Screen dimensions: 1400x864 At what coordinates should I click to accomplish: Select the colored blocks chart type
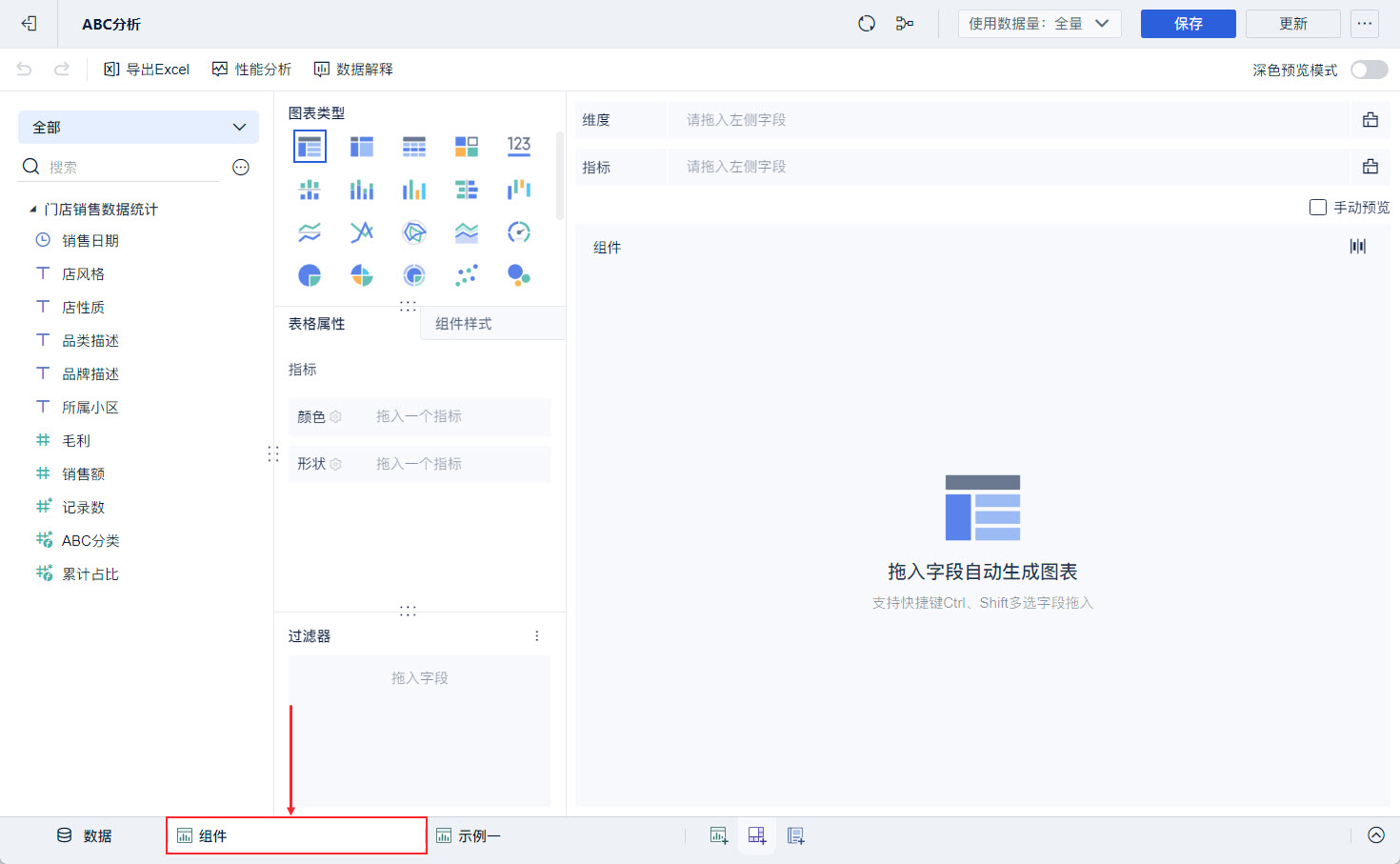tap(467, 147)
